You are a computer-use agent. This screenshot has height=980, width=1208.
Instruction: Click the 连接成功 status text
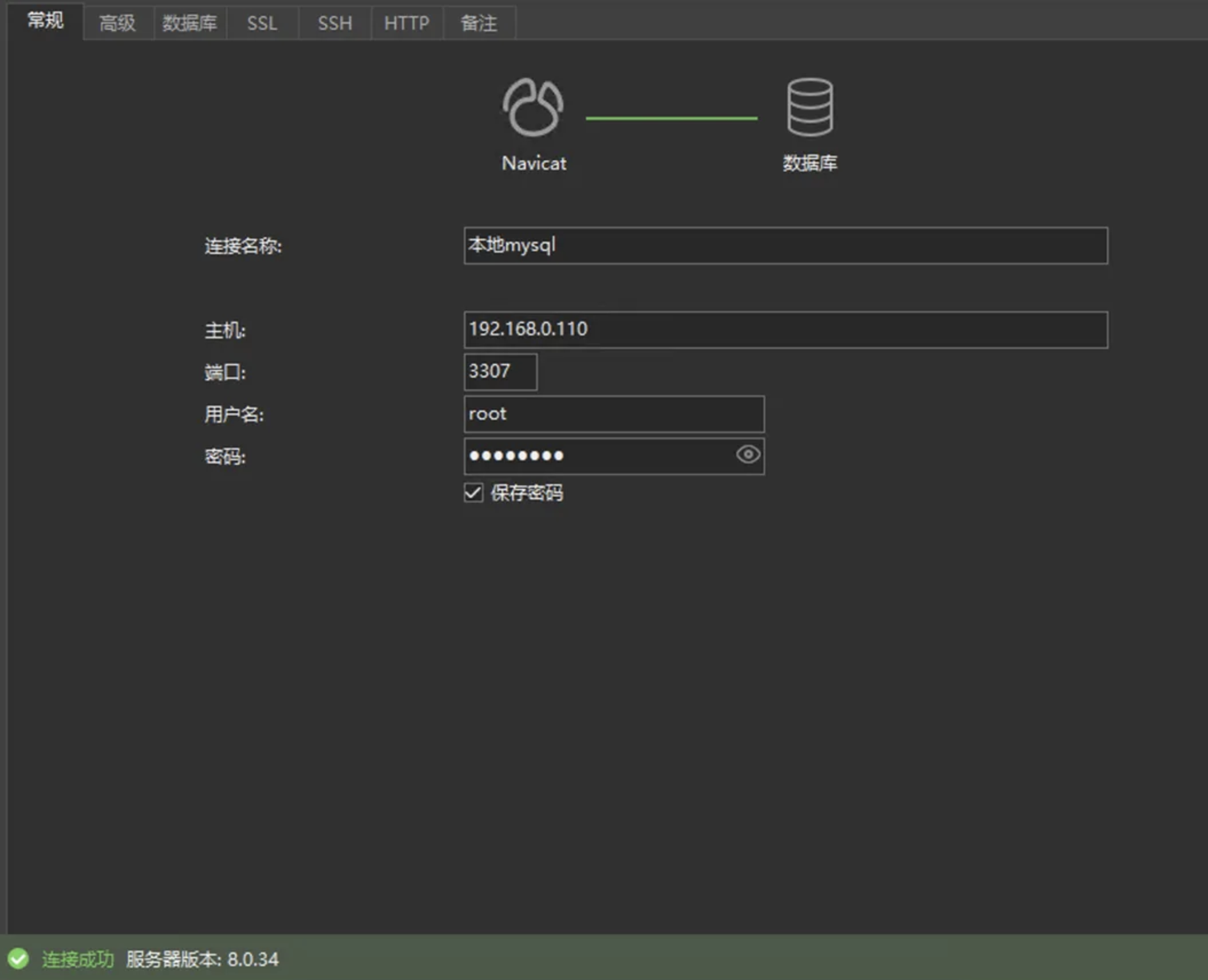click(78, 959)
